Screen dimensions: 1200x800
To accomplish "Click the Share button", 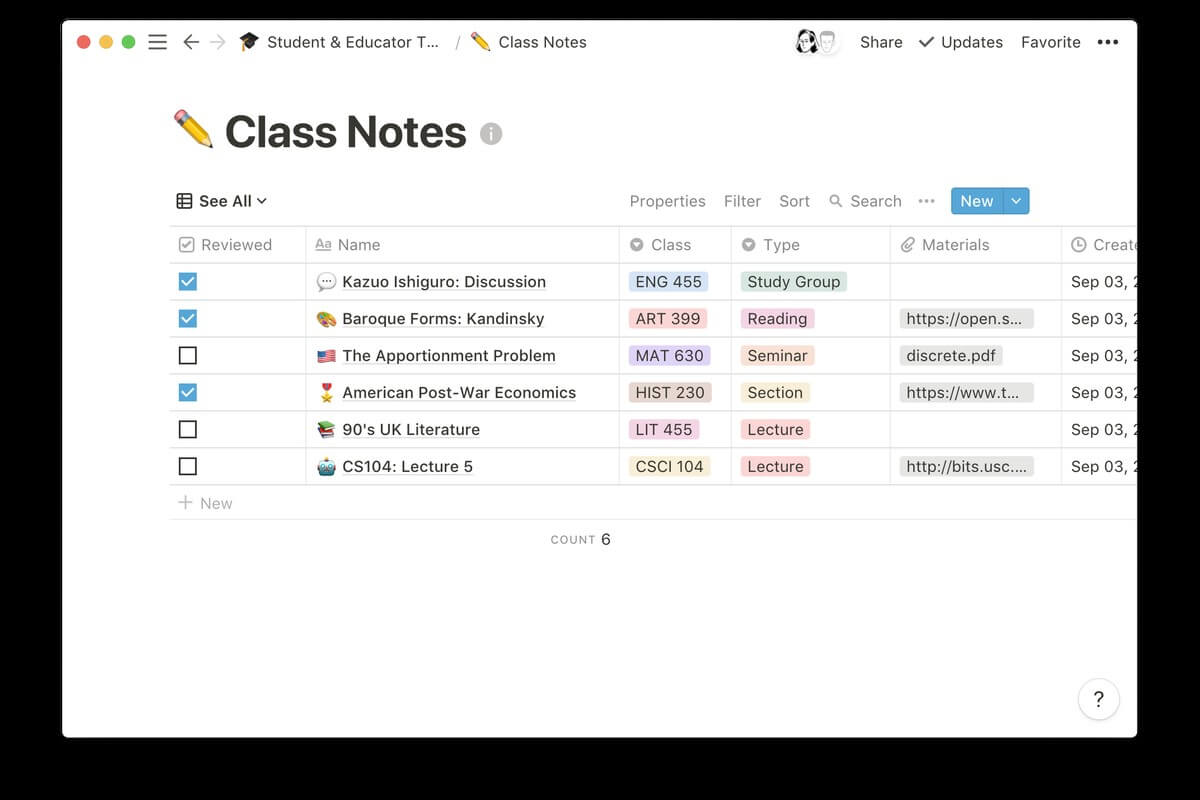I will click(x=881, y=42).
